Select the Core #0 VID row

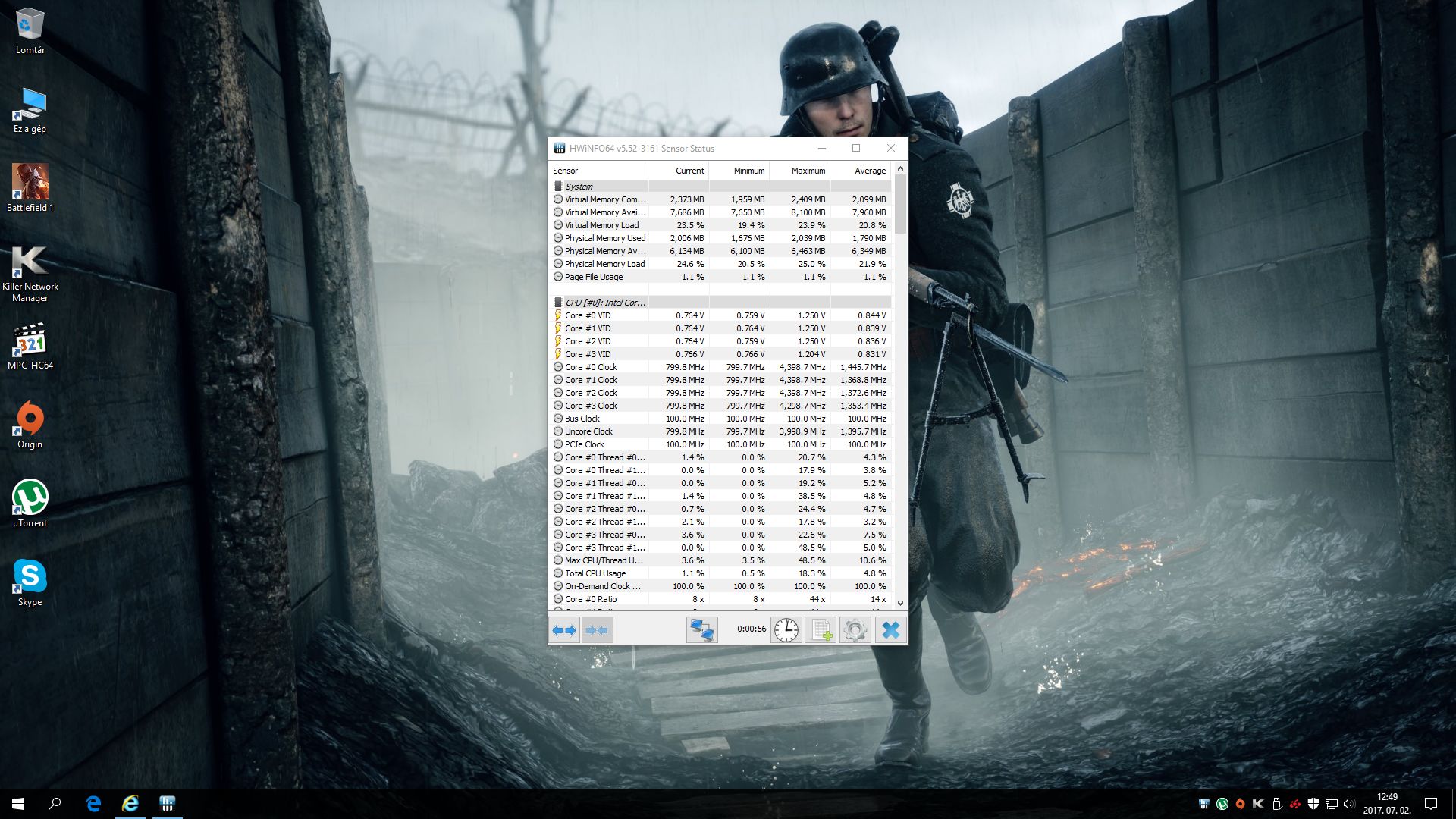(x=720, y=315)
